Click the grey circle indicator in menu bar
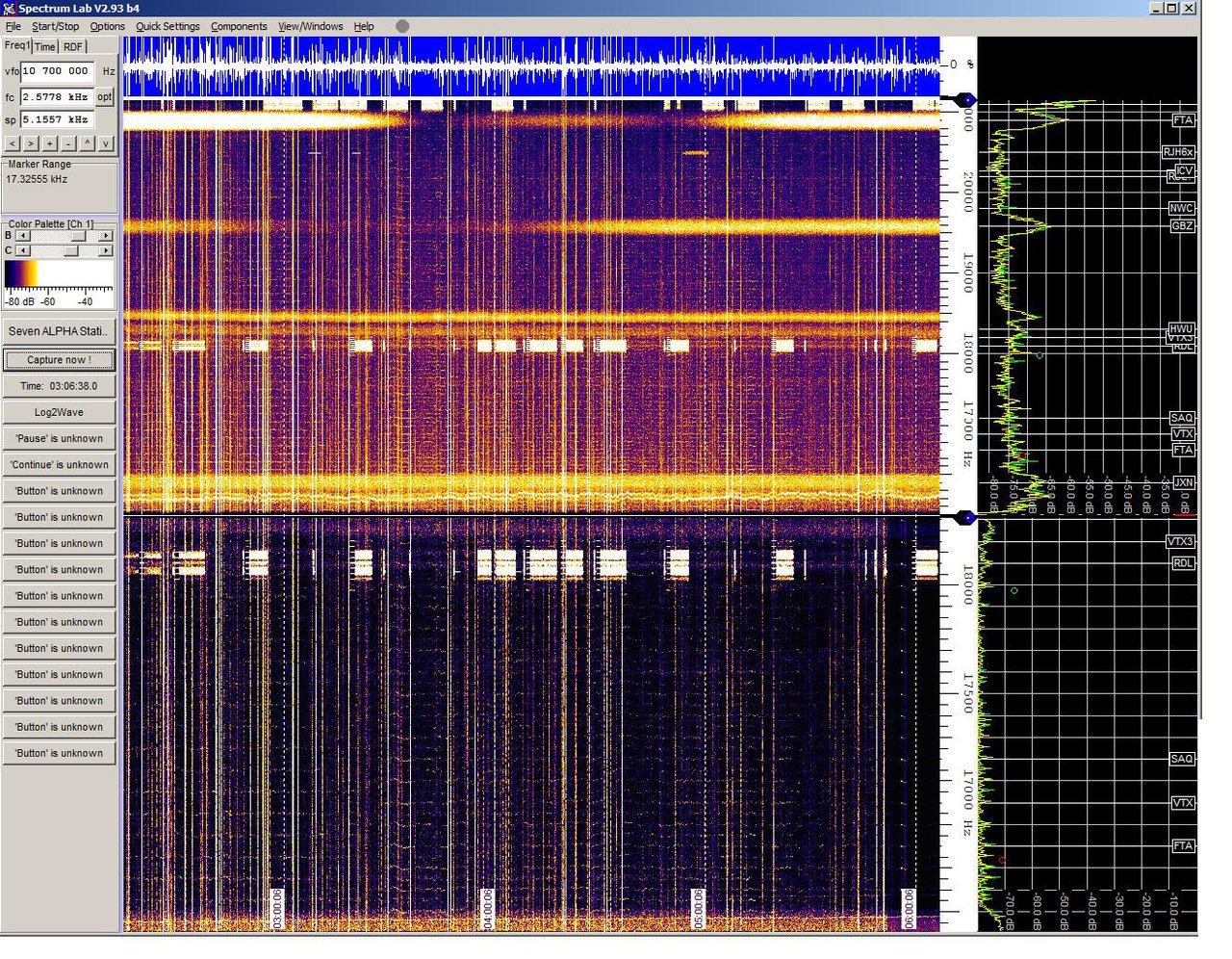The height and width of the screenshot is (959, 1232). coord(402,26)
